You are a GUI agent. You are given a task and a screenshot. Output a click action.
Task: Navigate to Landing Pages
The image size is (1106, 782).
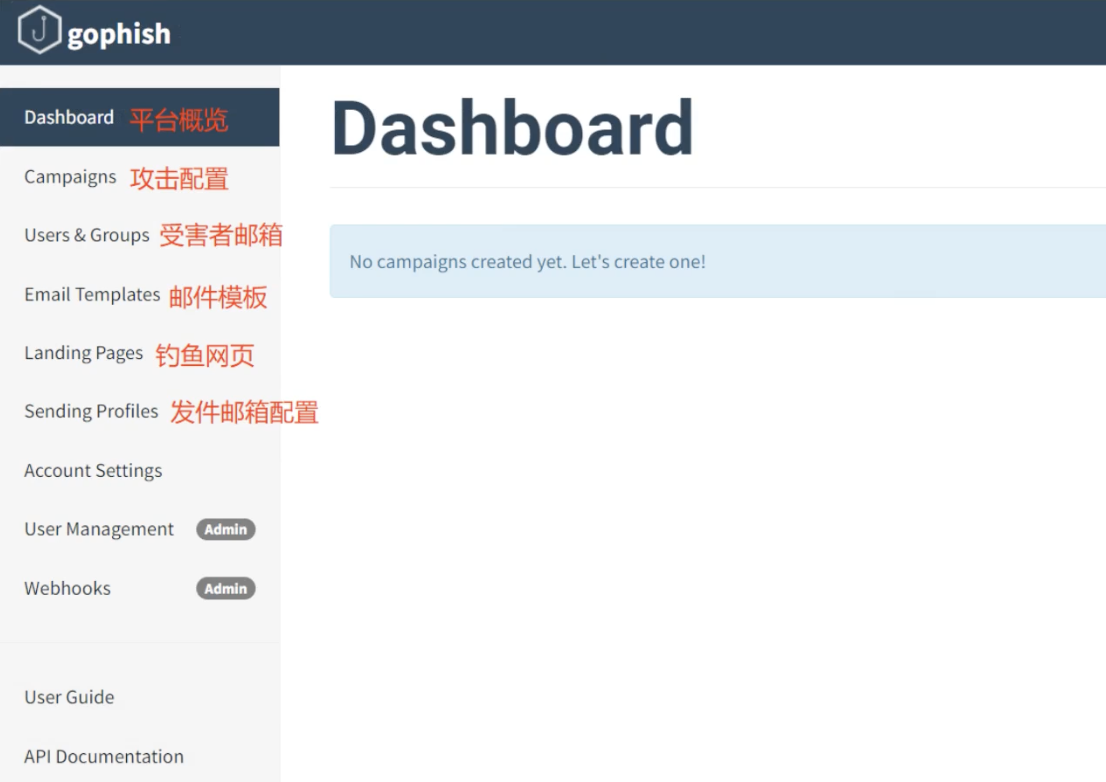(84, 353)
